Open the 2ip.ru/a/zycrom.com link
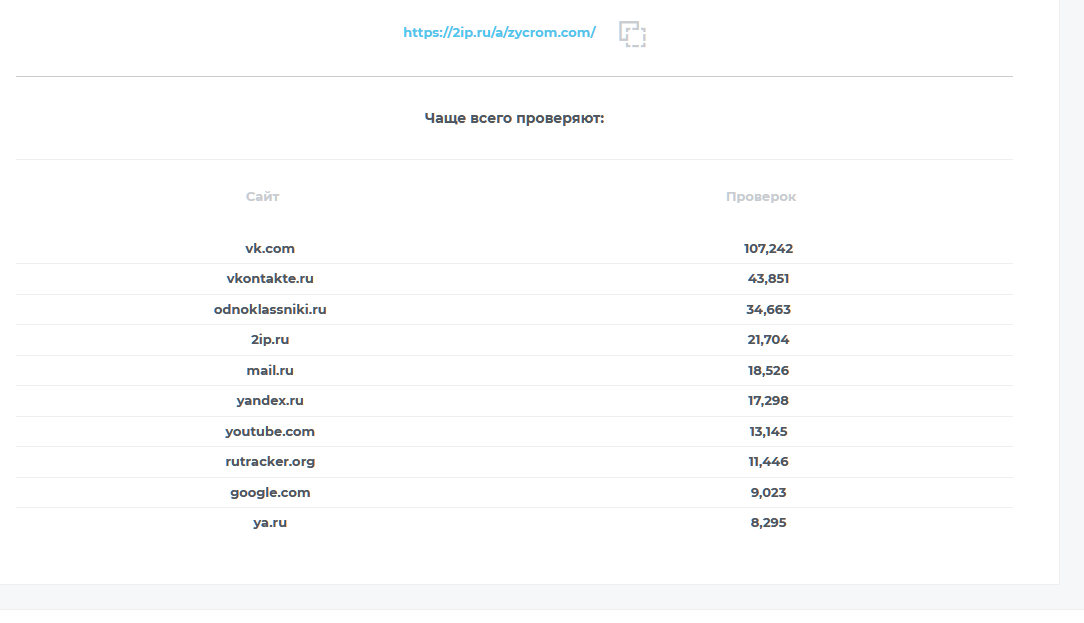Screen dimensions: 1084x623 pos(499,32)
